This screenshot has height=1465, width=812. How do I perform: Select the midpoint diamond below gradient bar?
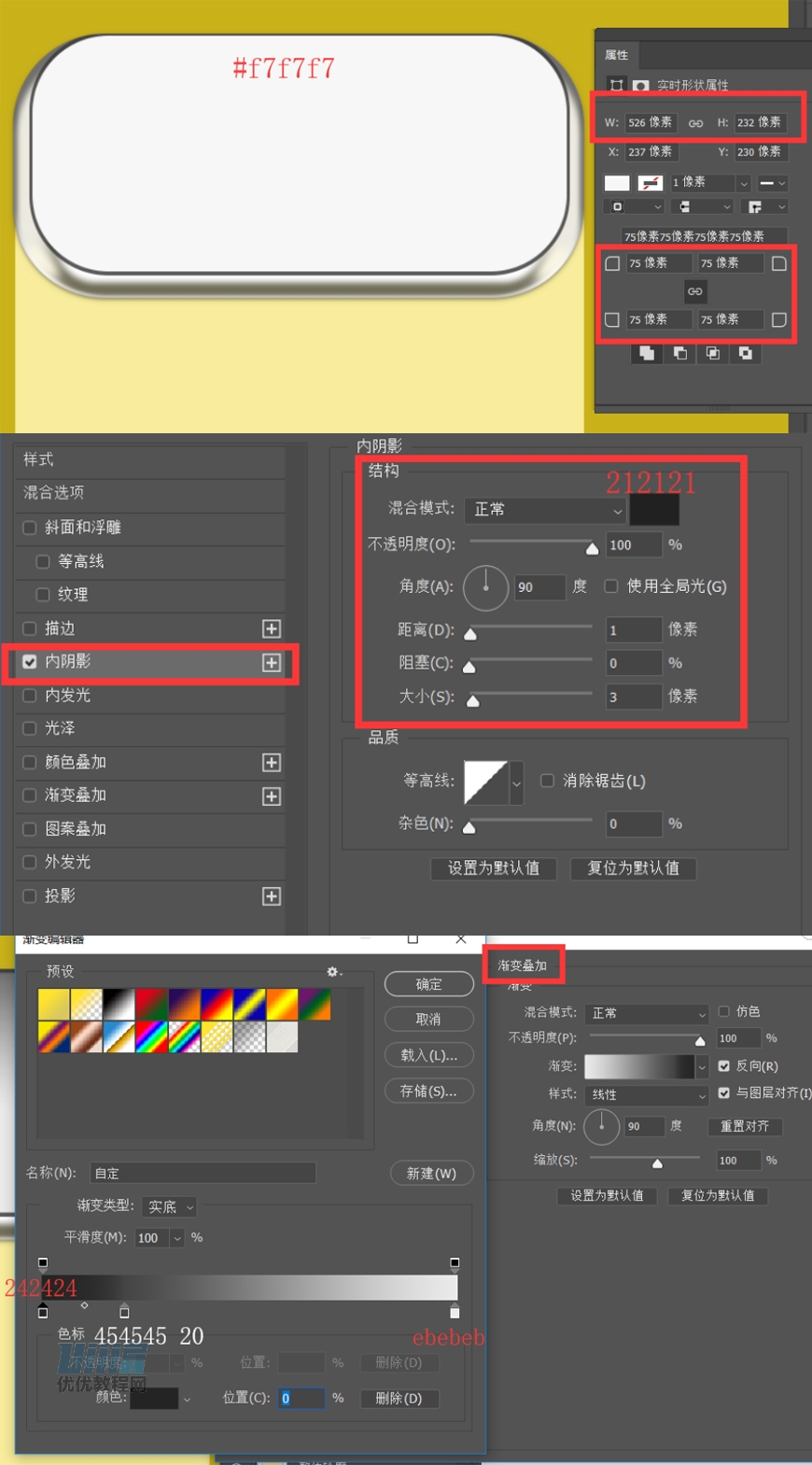[x=85, y=1305]
